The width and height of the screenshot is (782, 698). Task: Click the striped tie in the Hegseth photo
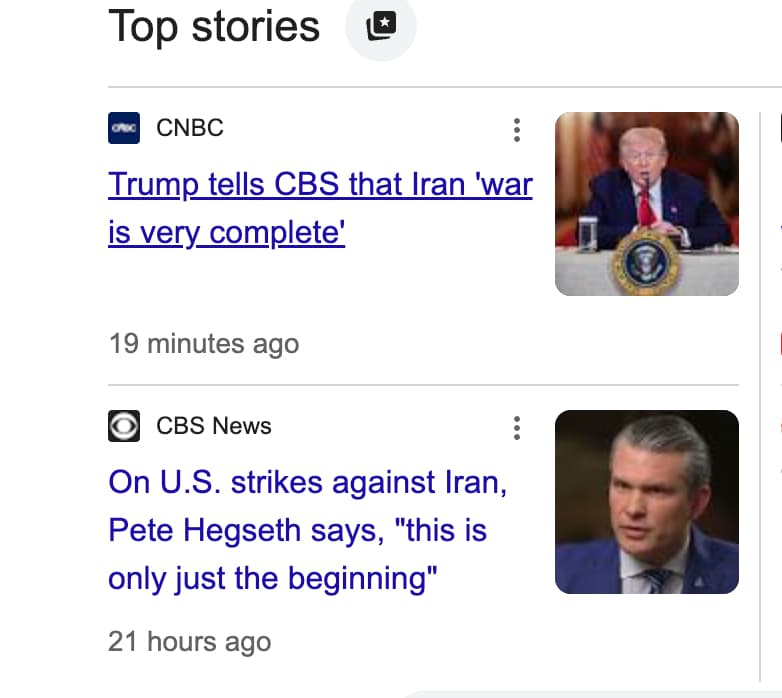click(x=656, y=578)
